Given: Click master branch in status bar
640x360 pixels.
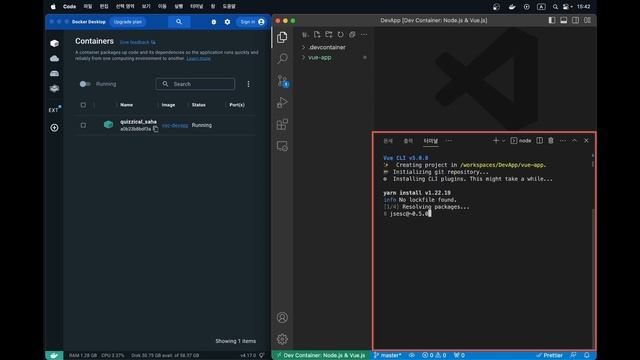Looking at the screenshot, I should (388, 356).
